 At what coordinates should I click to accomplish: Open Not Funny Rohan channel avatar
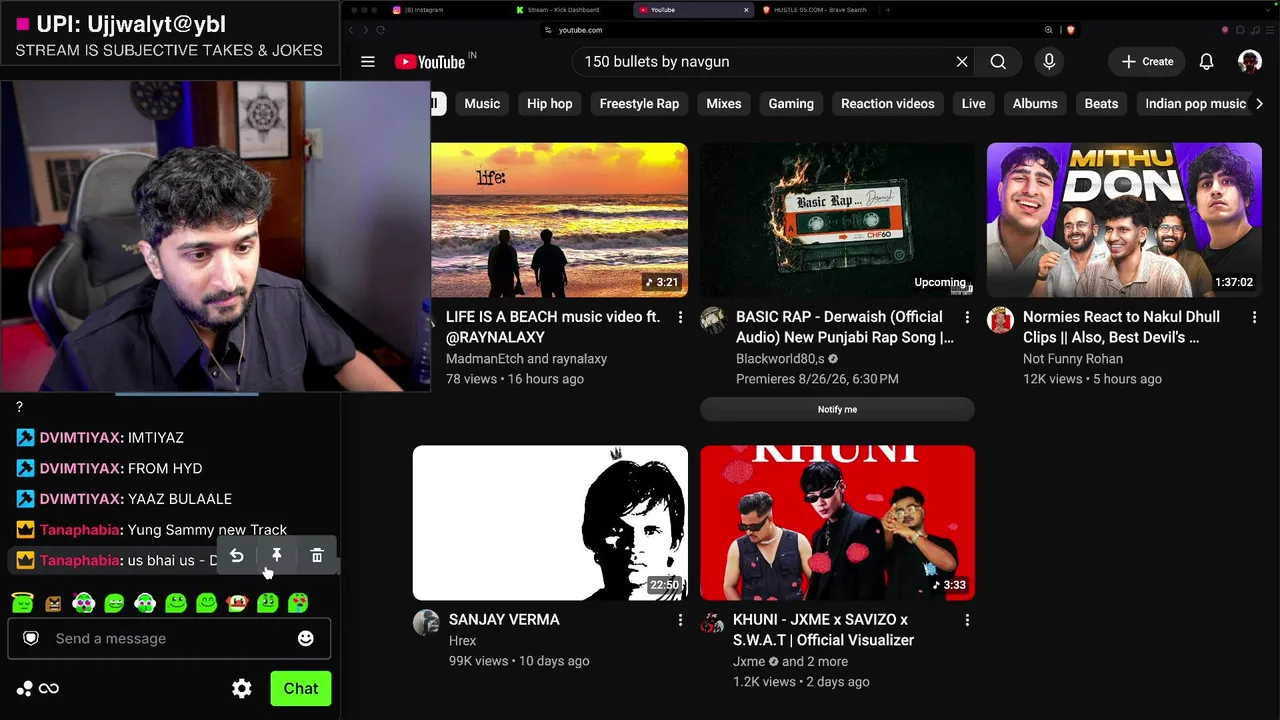click(1000, 320)
